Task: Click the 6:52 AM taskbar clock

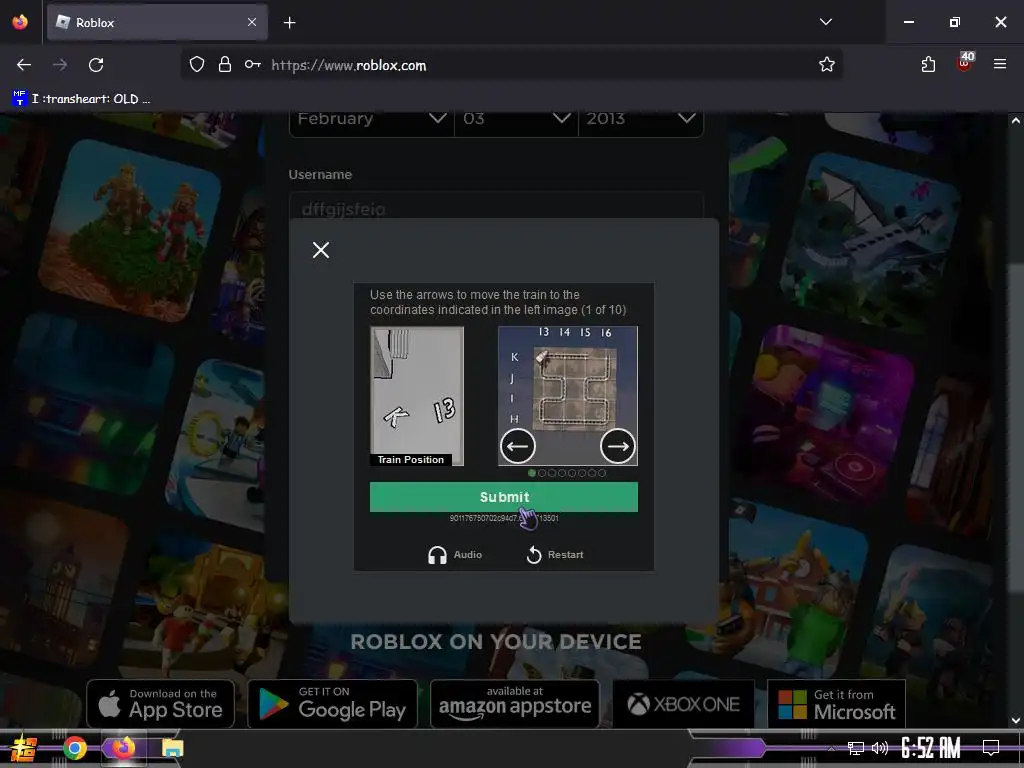Action: 931,748
